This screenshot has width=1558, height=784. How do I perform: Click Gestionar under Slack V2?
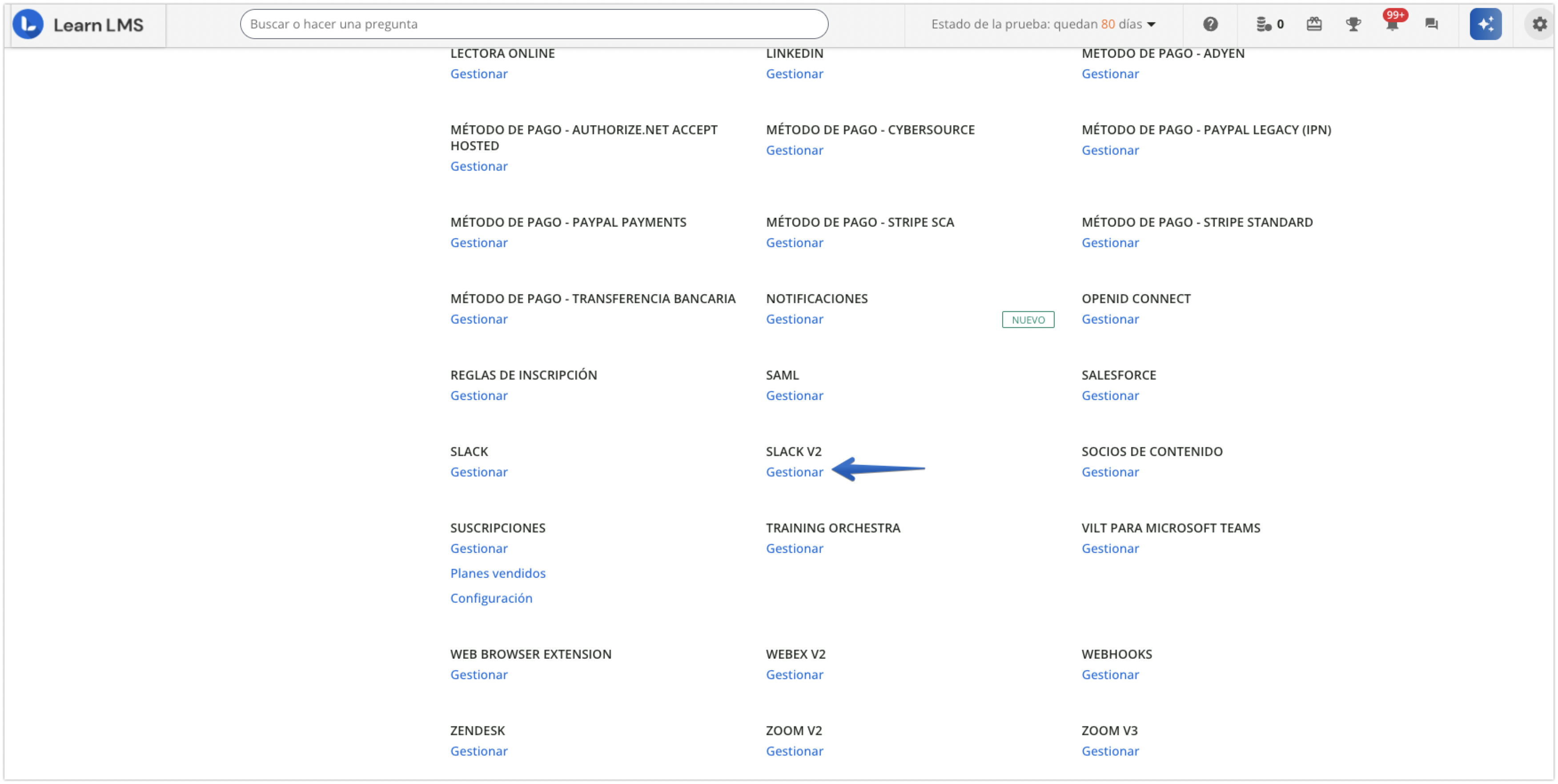click(x=794, y=472)
